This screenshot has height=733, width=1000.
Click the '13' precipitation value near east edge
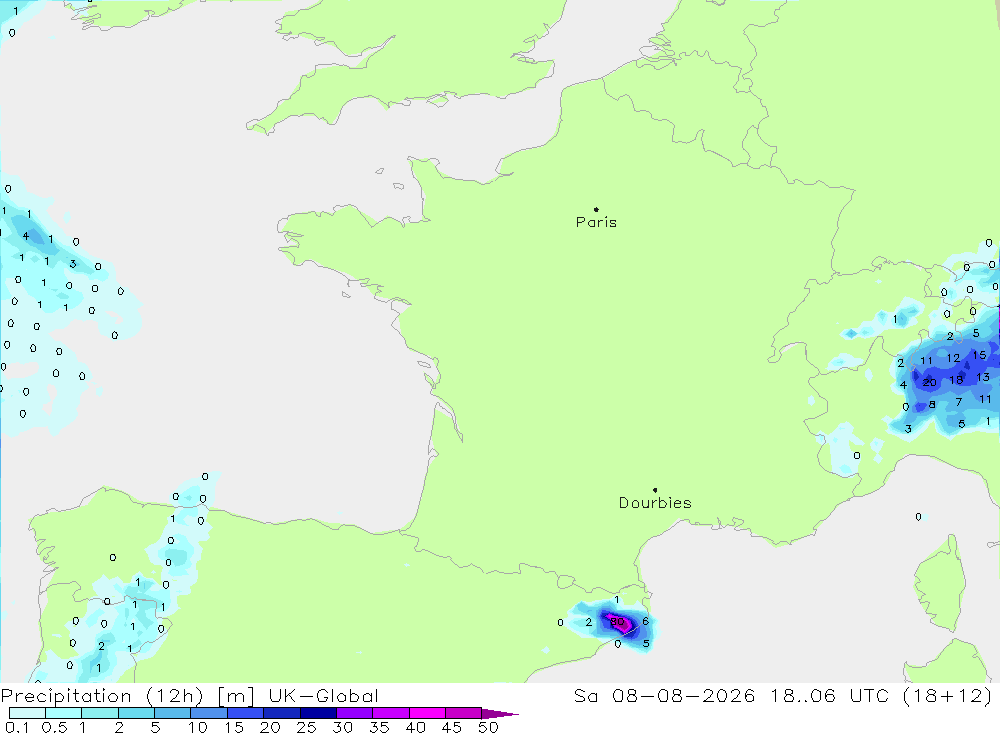983,377
